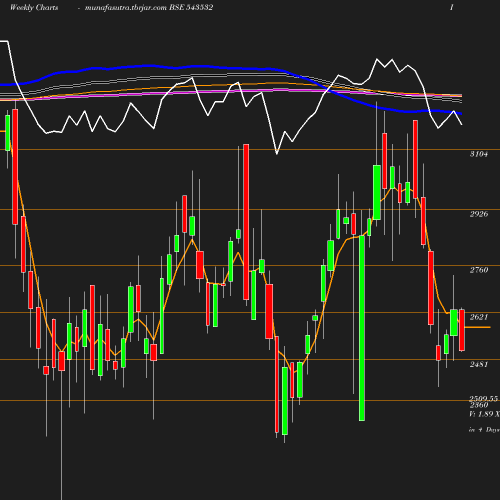Screen dimensions: 500x500
Task: Click the 2481 price level label
Action: (x=479, y=364)
